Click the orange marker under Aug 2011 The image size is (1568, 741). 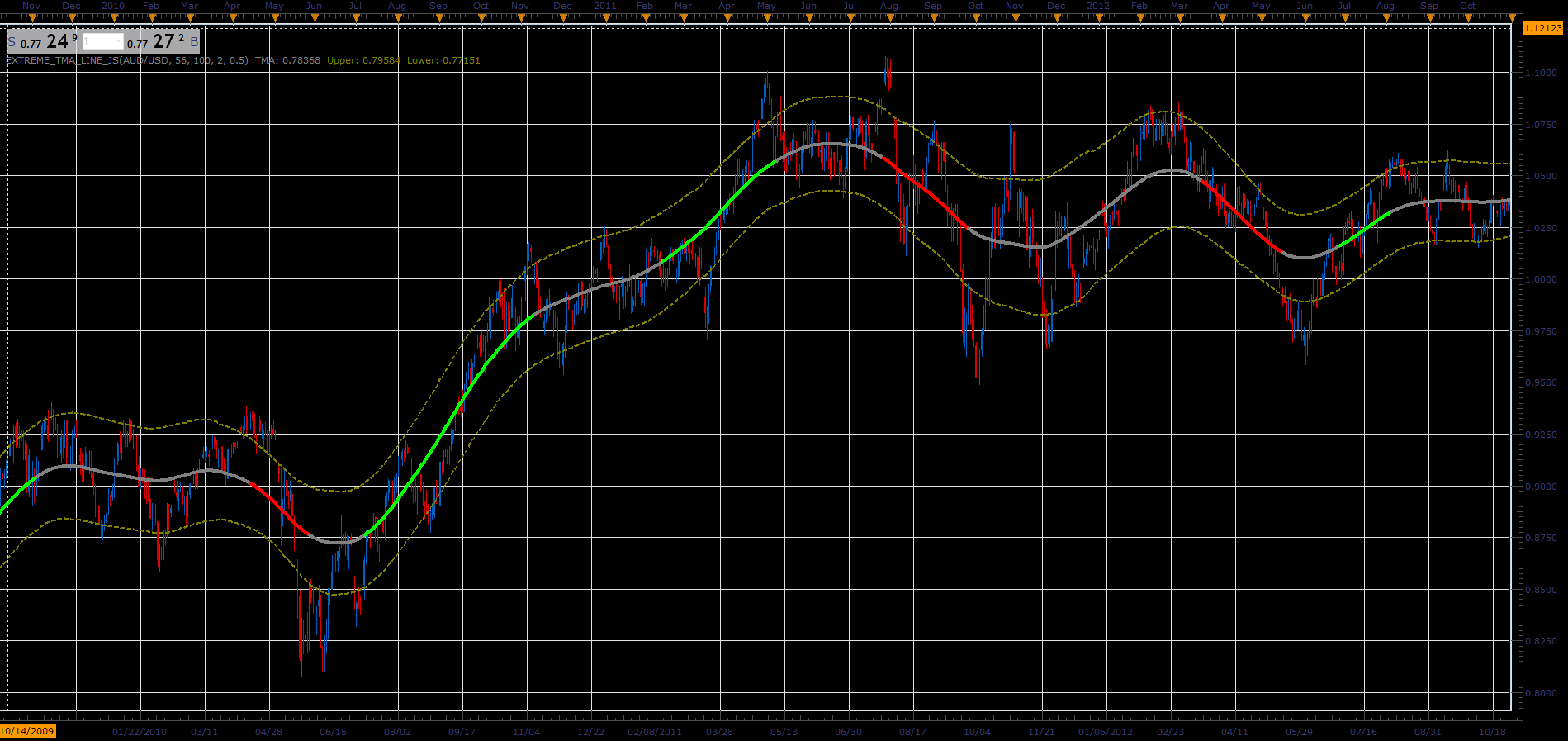889,17
